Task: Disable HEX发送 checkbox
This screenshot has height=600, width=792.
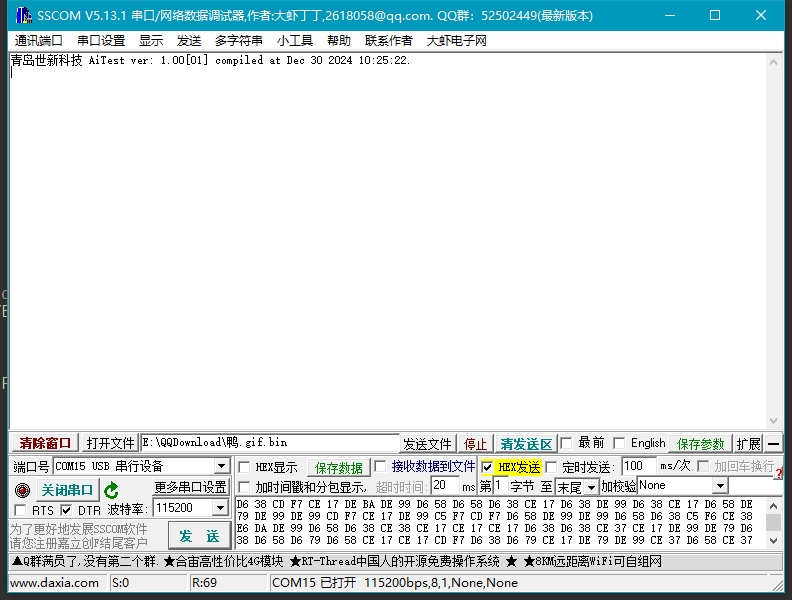Action: coord(487,467)
